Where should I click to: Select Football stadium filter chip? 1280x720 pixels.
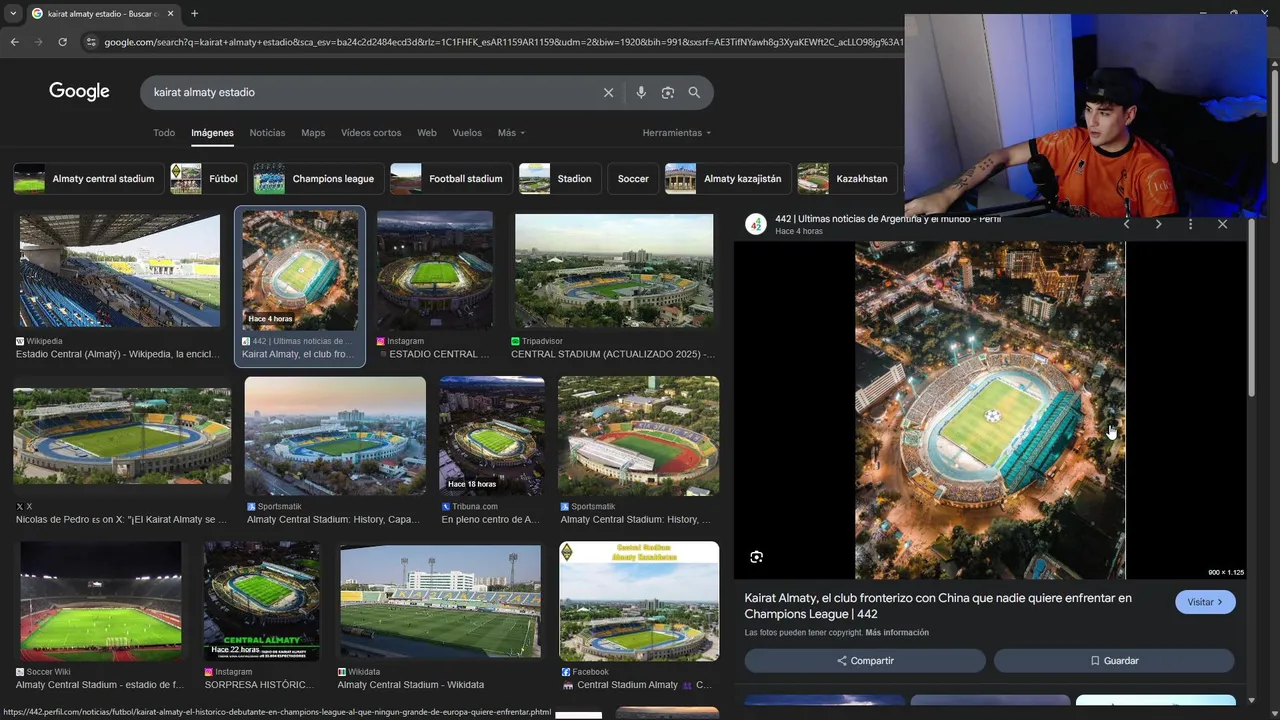(x=450, y=179)
